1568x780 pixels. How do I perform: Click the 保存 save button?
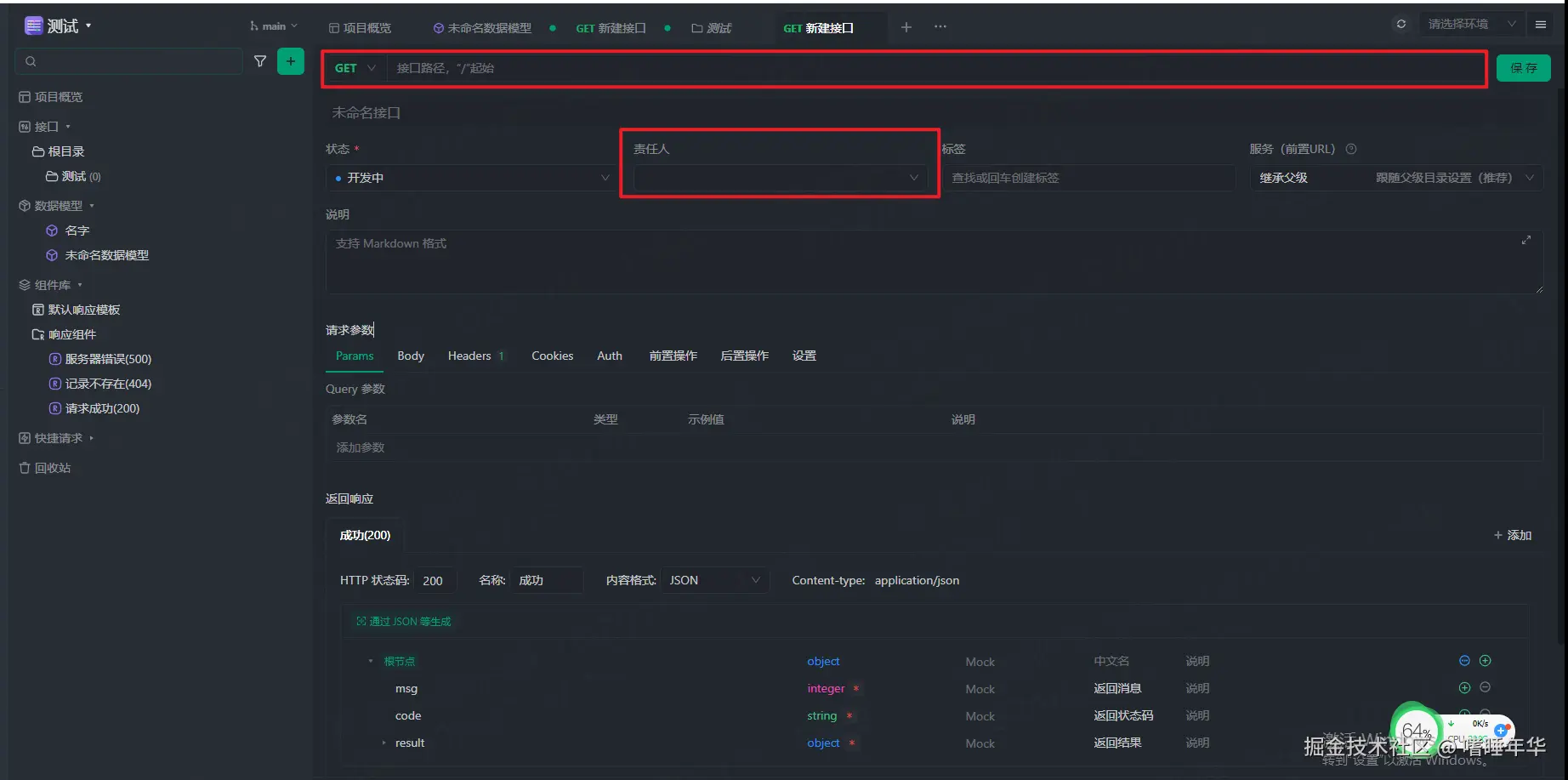coord(1524,68)
